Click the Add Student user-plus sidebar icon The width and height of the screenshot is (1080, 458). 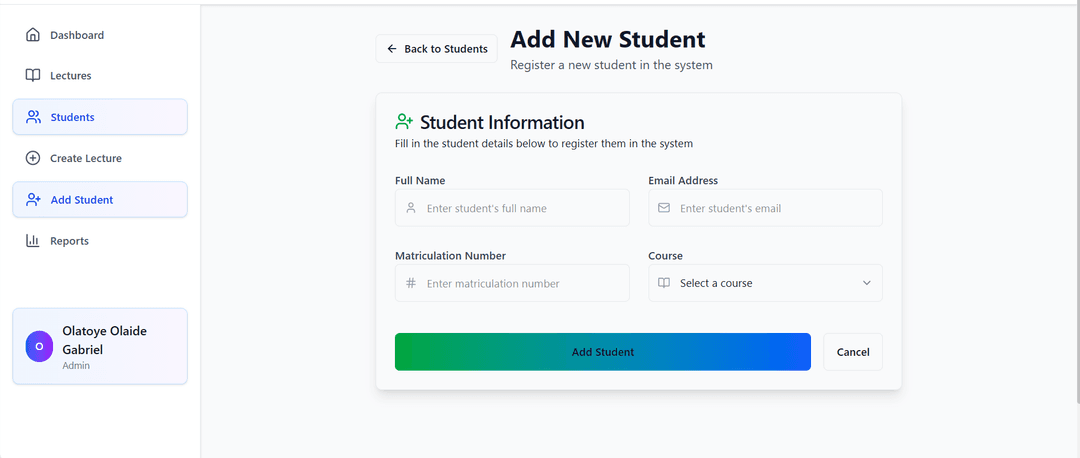click(33, 200)
